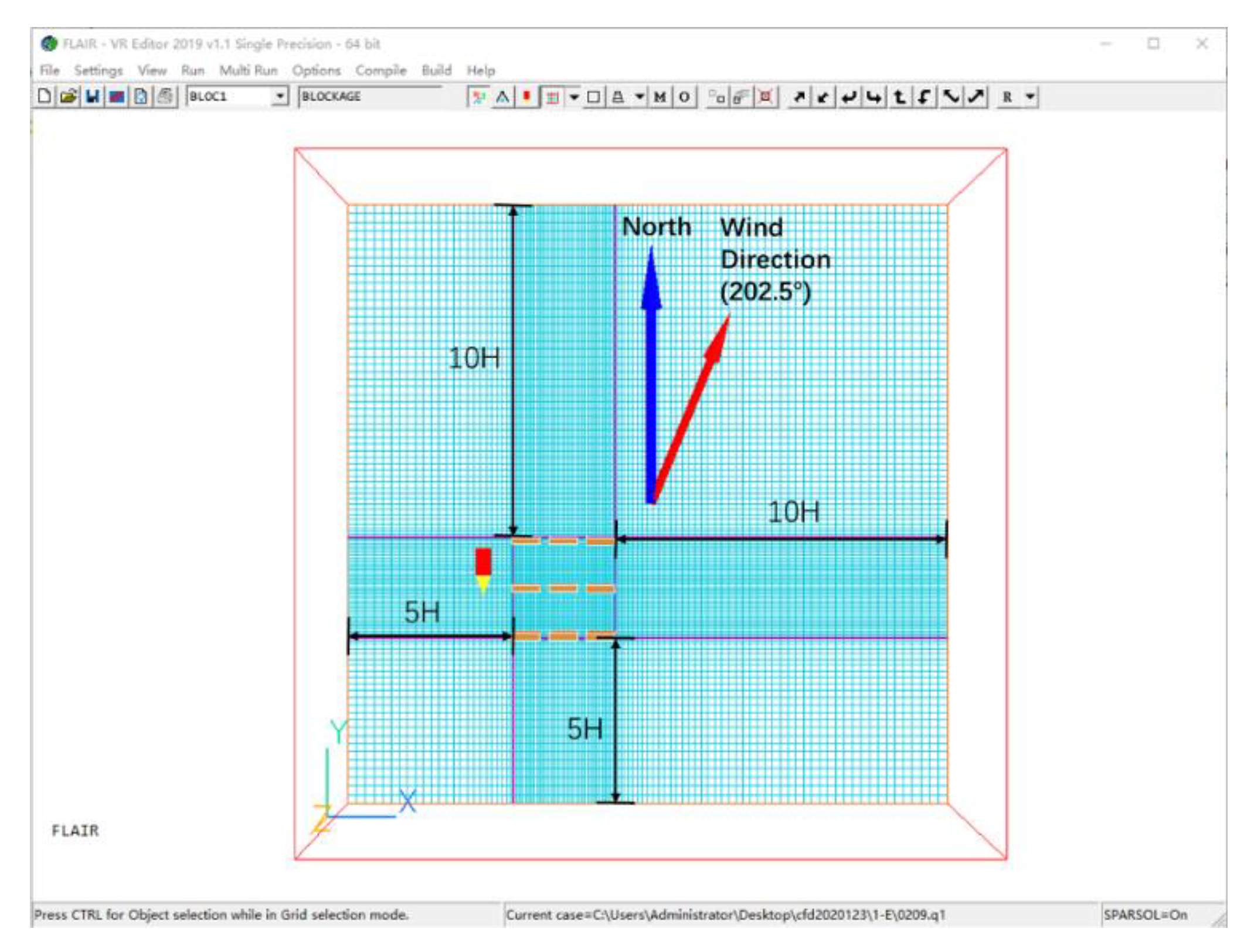Toggle the grid mesh display button
This screenshot has height=952, width=1254.
pyautogui.click(x=552, y=97)
